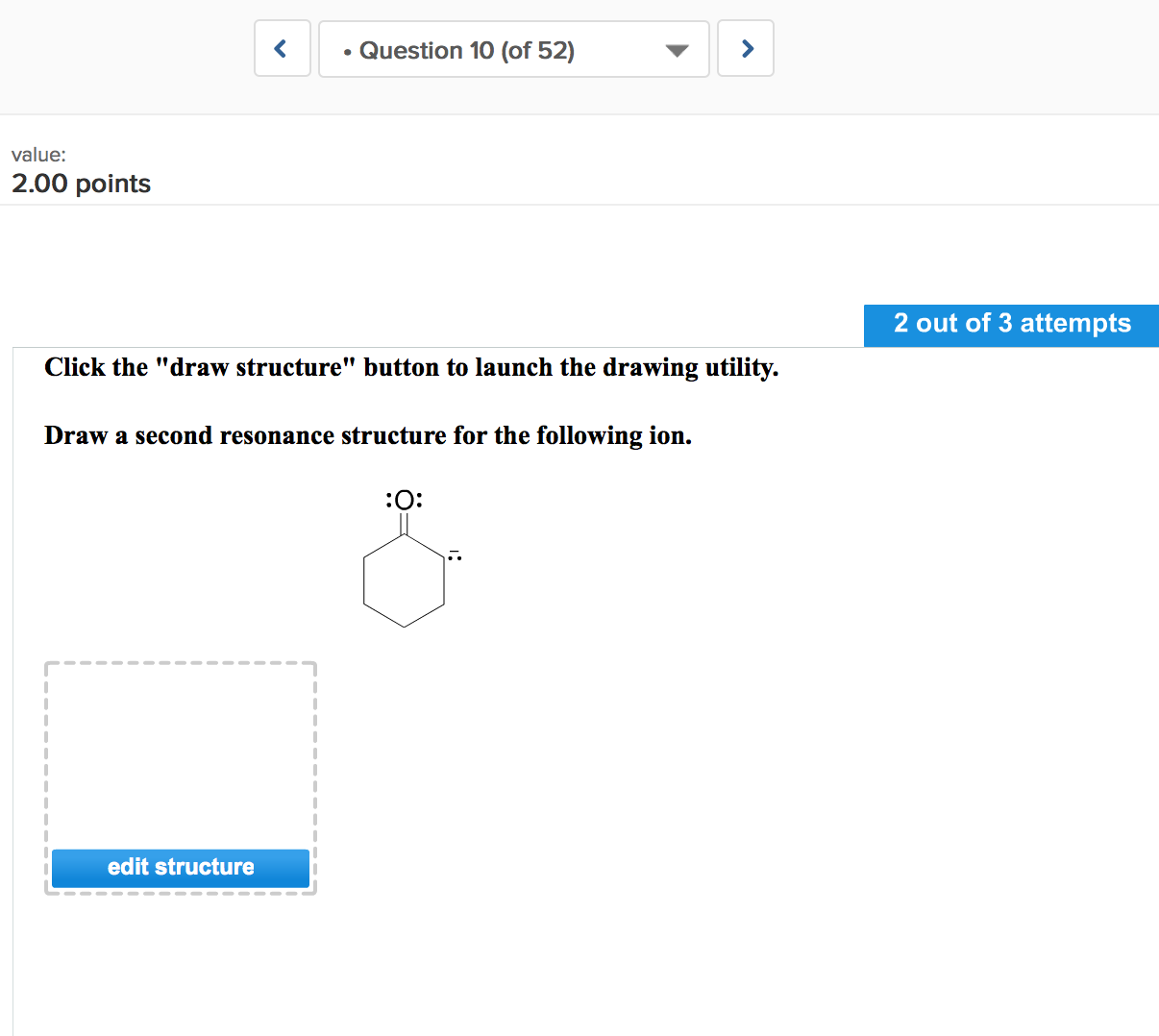Click the bullet point beside Question 10

coord(348,51)
